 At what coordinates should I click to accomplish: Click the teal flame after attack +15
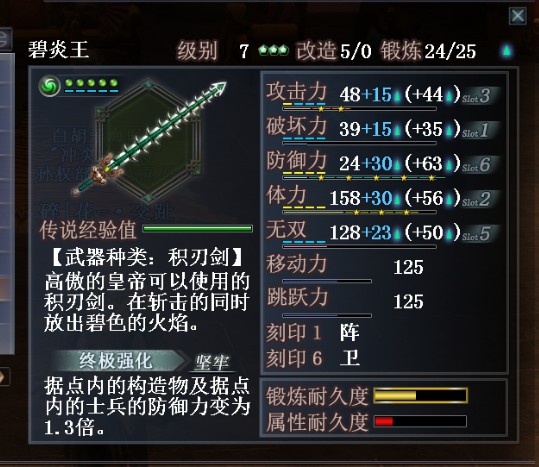point(397,96)
